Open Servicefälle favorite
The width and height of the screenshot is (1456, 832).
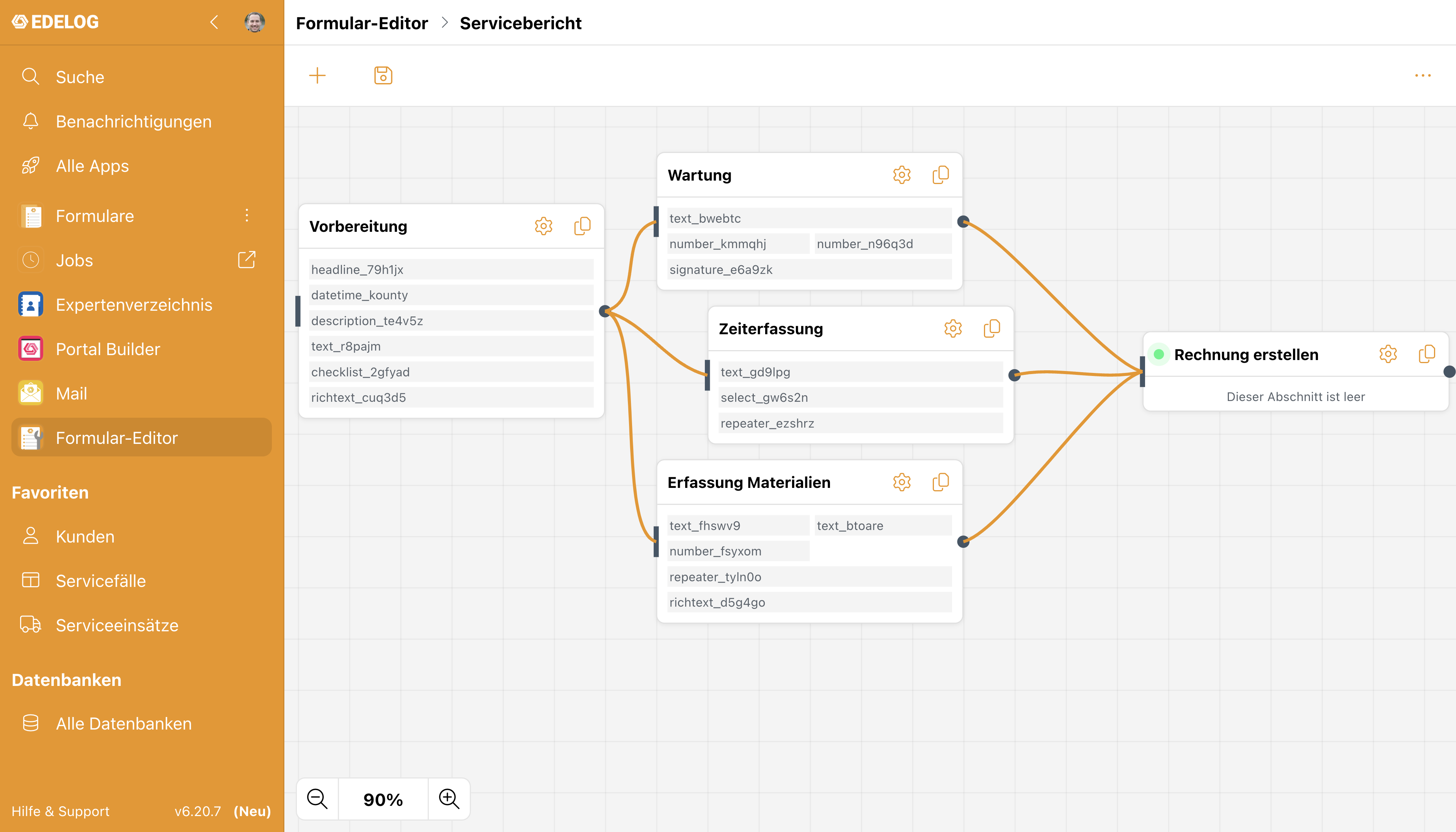pos(141,580)
